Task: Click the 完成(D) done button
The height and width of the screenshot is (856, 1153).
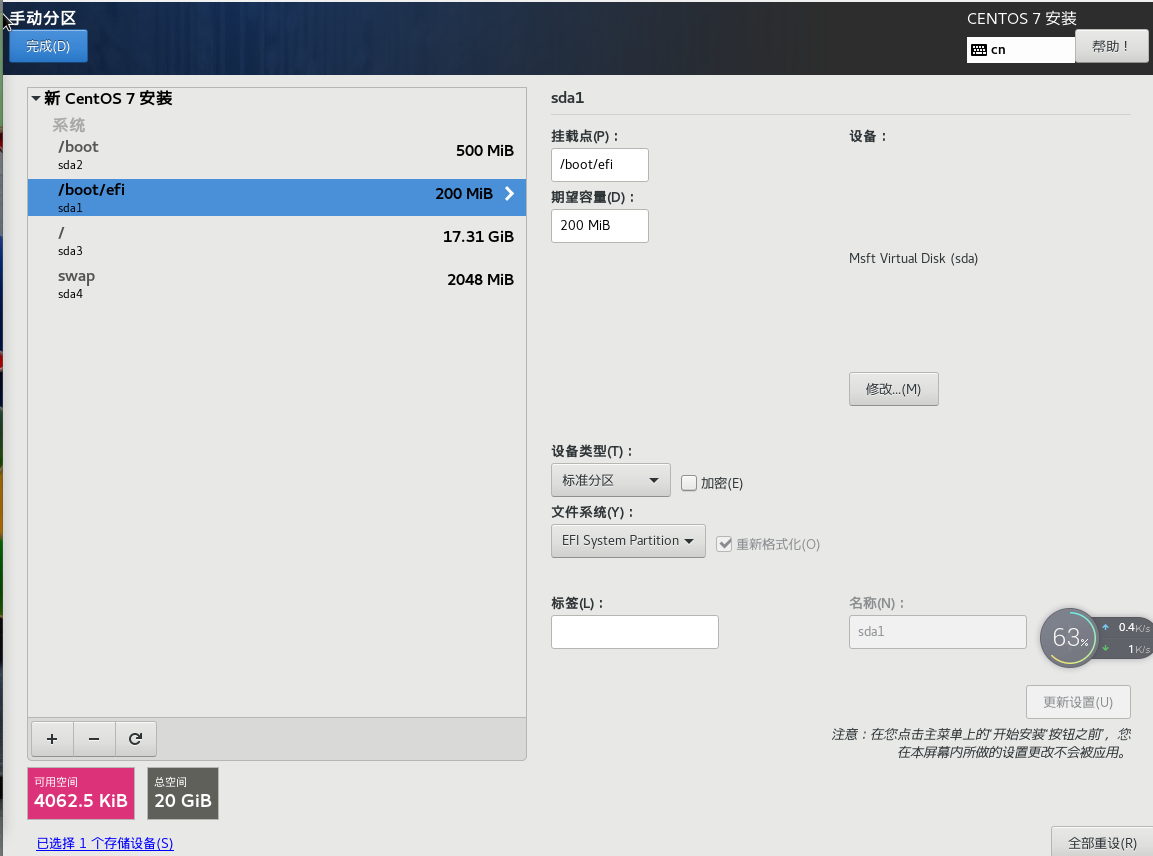Action: [49, 46]
